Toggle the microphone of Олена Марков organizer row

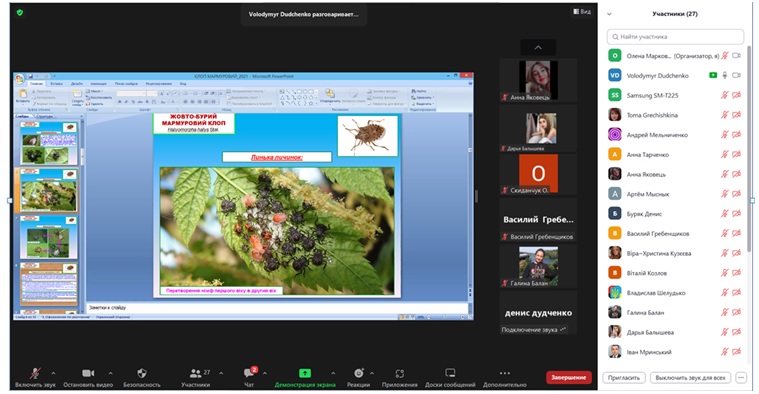click(x=725, y=56)
